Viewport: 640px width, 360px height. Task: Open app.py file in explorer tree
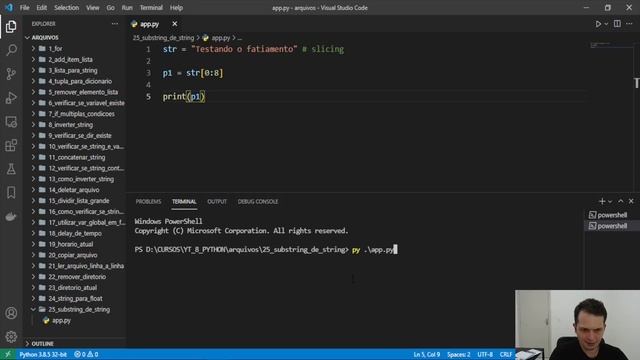[61, 320]
